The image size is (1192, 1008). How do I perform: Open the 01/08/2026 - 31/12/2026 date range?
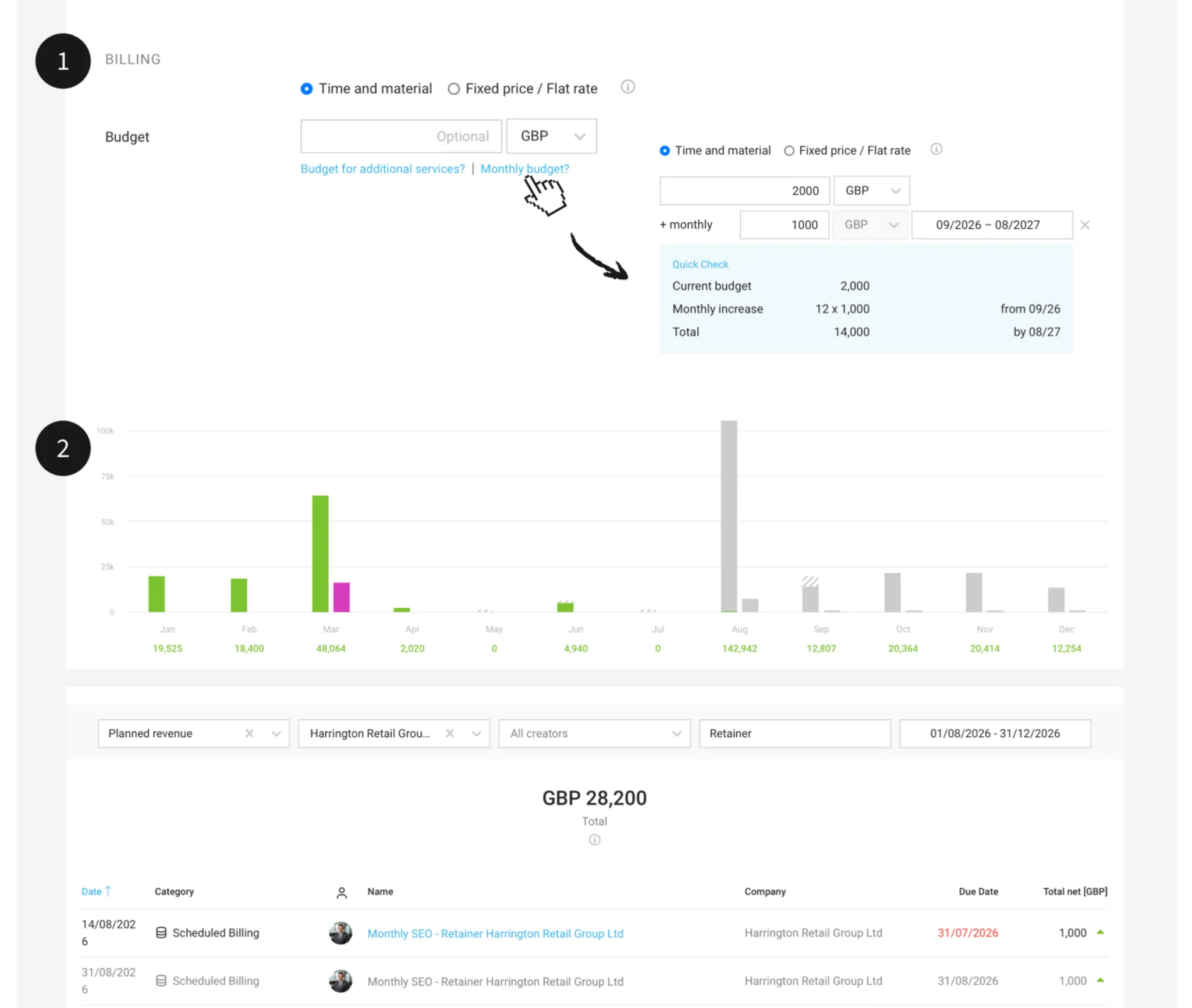pyautogui.click(x=995, y=733)
